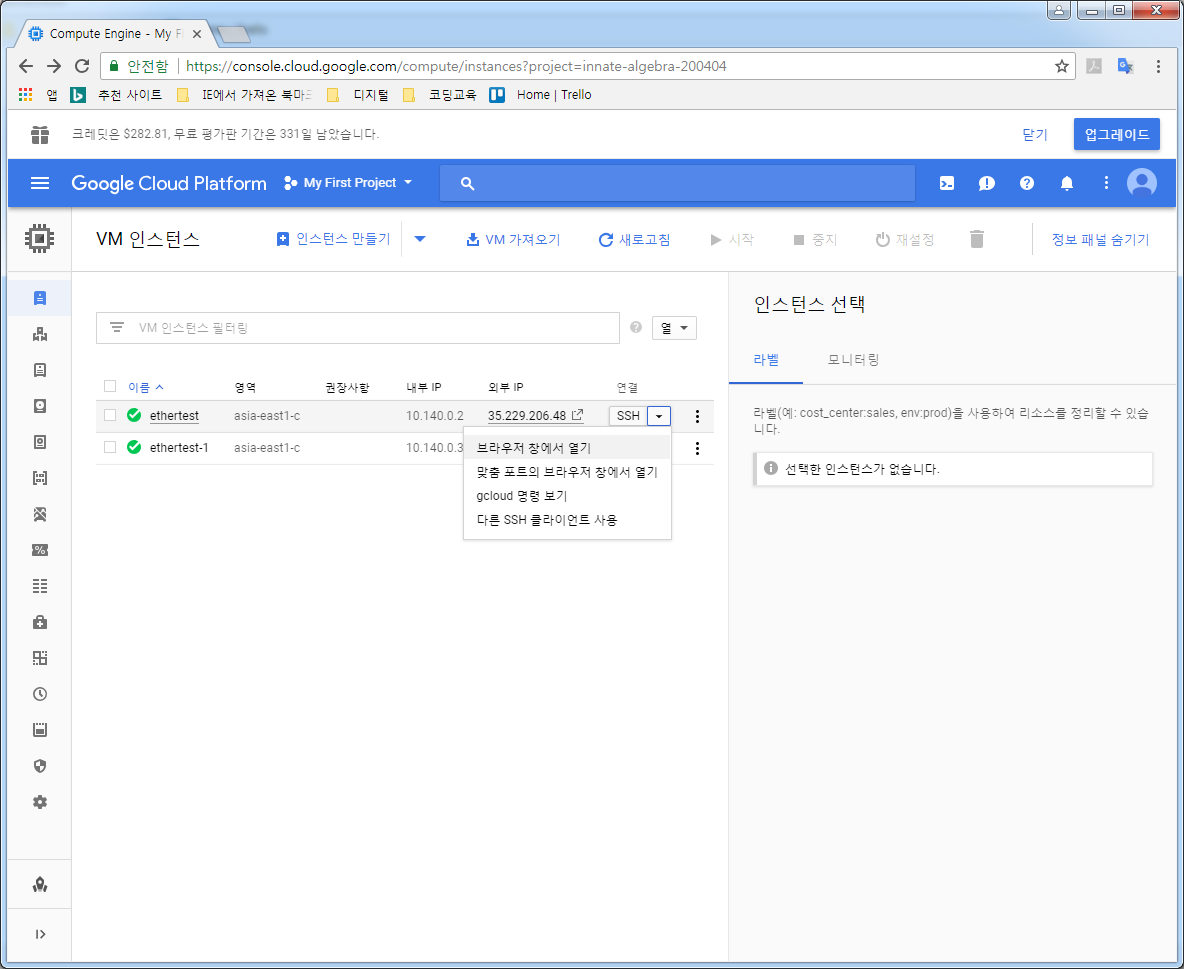Click the 업그레이드 button
The image size is (1184, 969).
pos(1117,134)
